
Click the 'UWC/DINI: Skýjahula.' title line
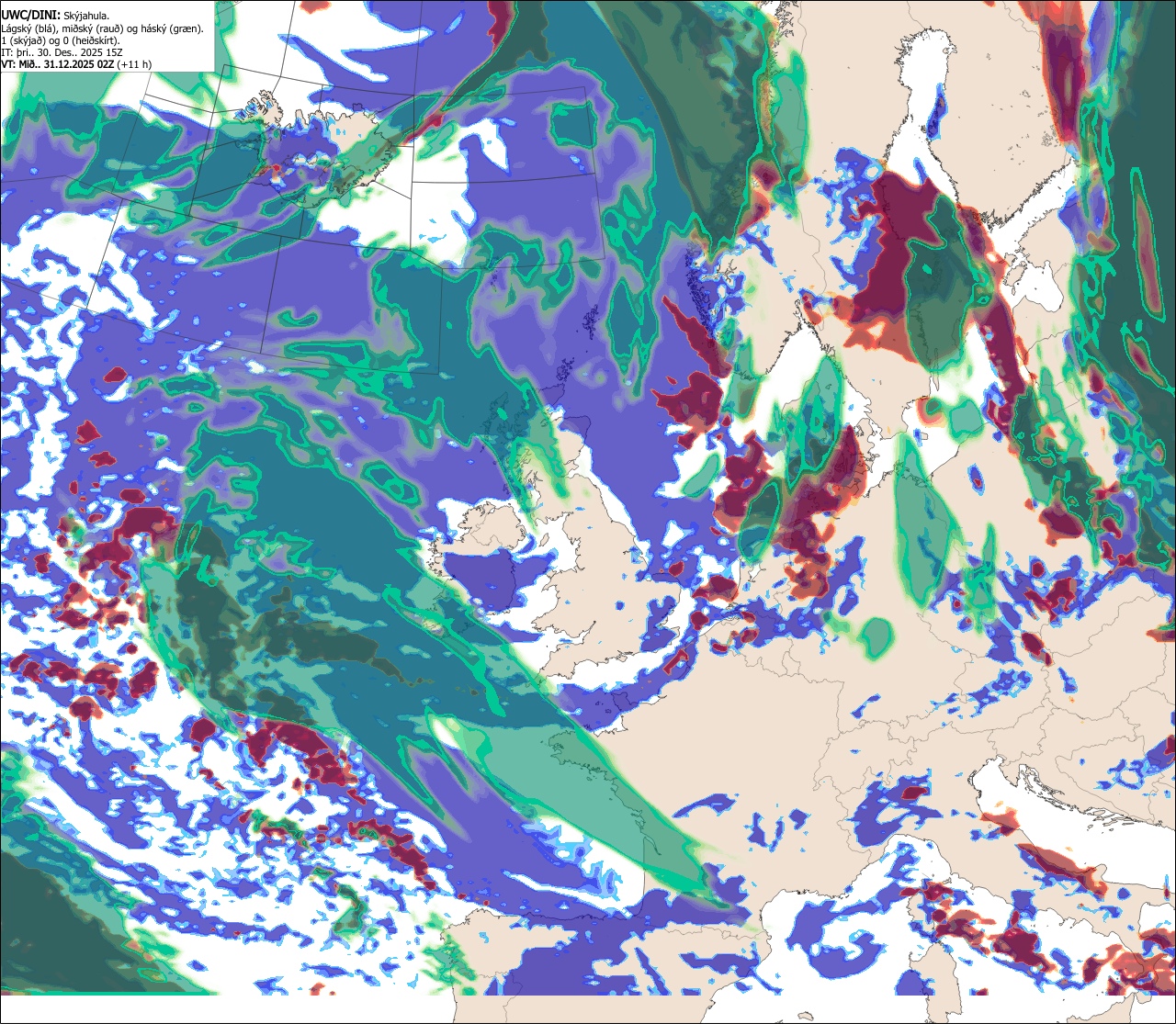pyautogui.click(x=55, y=15)
